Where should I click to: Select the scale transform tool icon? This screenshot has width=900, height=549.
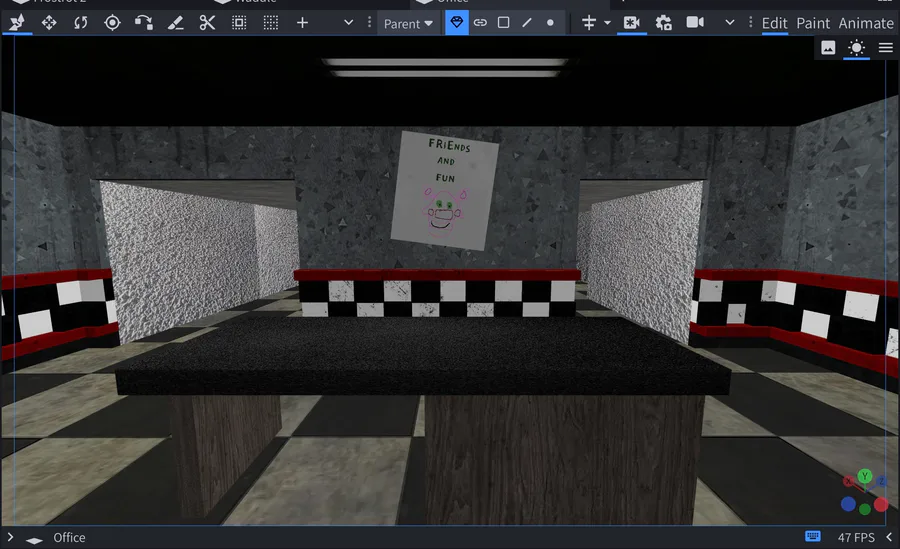coord(143,22)
